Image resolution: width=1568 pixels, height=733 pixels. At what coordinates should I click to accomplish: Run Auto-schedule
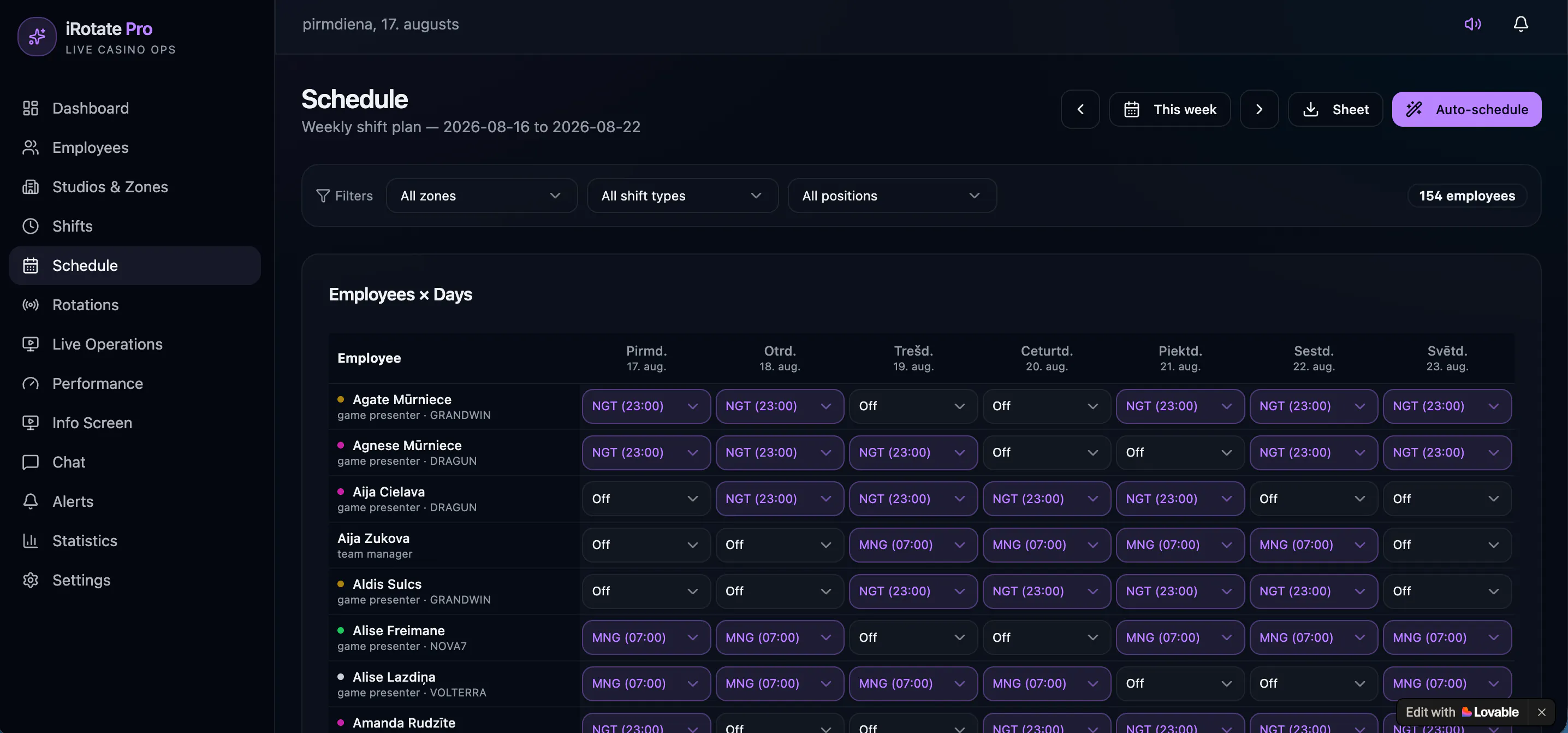coord(1466,109)
